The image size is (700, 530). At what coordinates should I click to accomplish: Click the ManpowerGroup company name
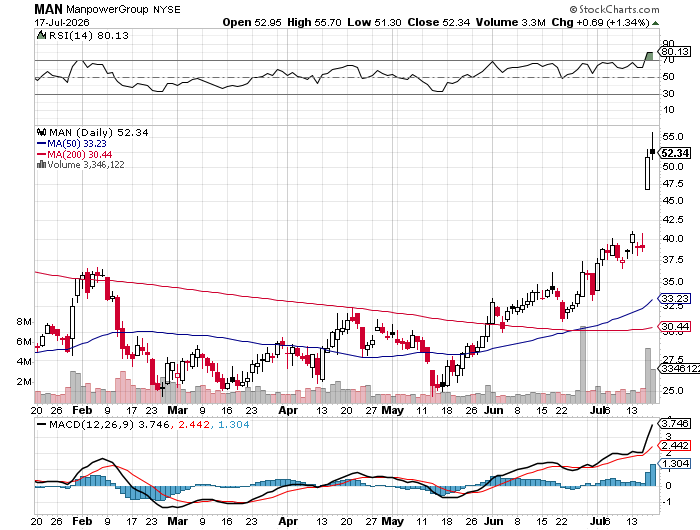[x=107, y=9]
